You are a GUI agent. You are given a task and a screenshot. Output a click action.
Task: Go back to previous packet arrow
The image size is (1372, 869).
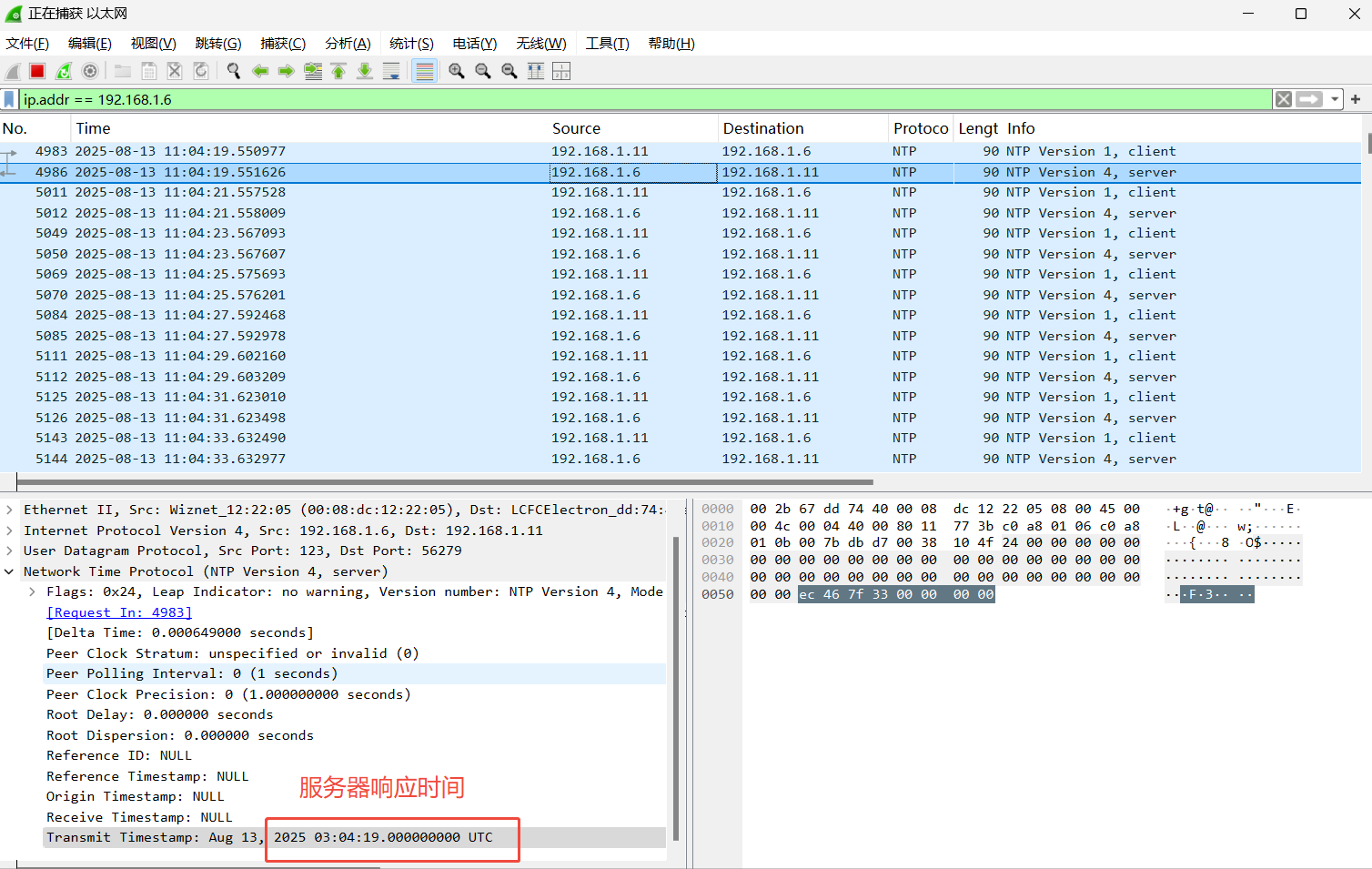click(260, 71)
